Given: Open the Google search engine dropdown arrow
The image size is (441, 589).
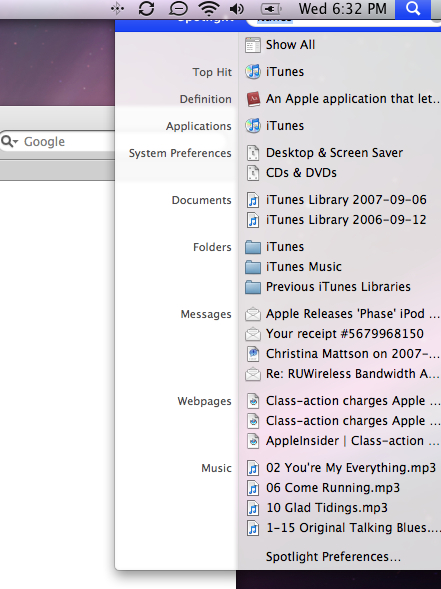Looking at the screenshot, I should 15,142.
